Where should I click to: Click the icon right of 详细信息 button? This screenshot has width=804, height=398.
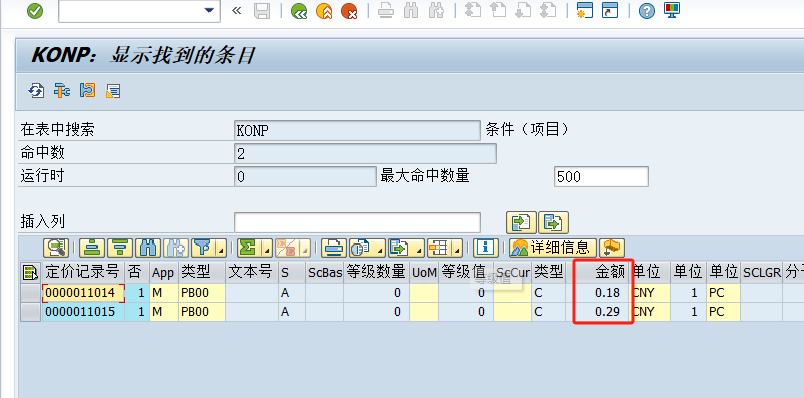pos(611,248)
